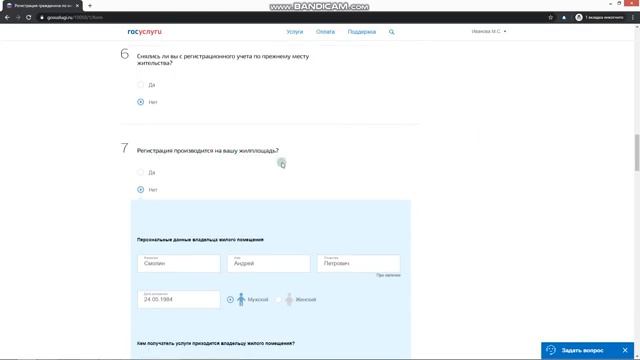Open the Оплата menu item
The width and height of the screenshot is (640, 360).
point(325,32)
